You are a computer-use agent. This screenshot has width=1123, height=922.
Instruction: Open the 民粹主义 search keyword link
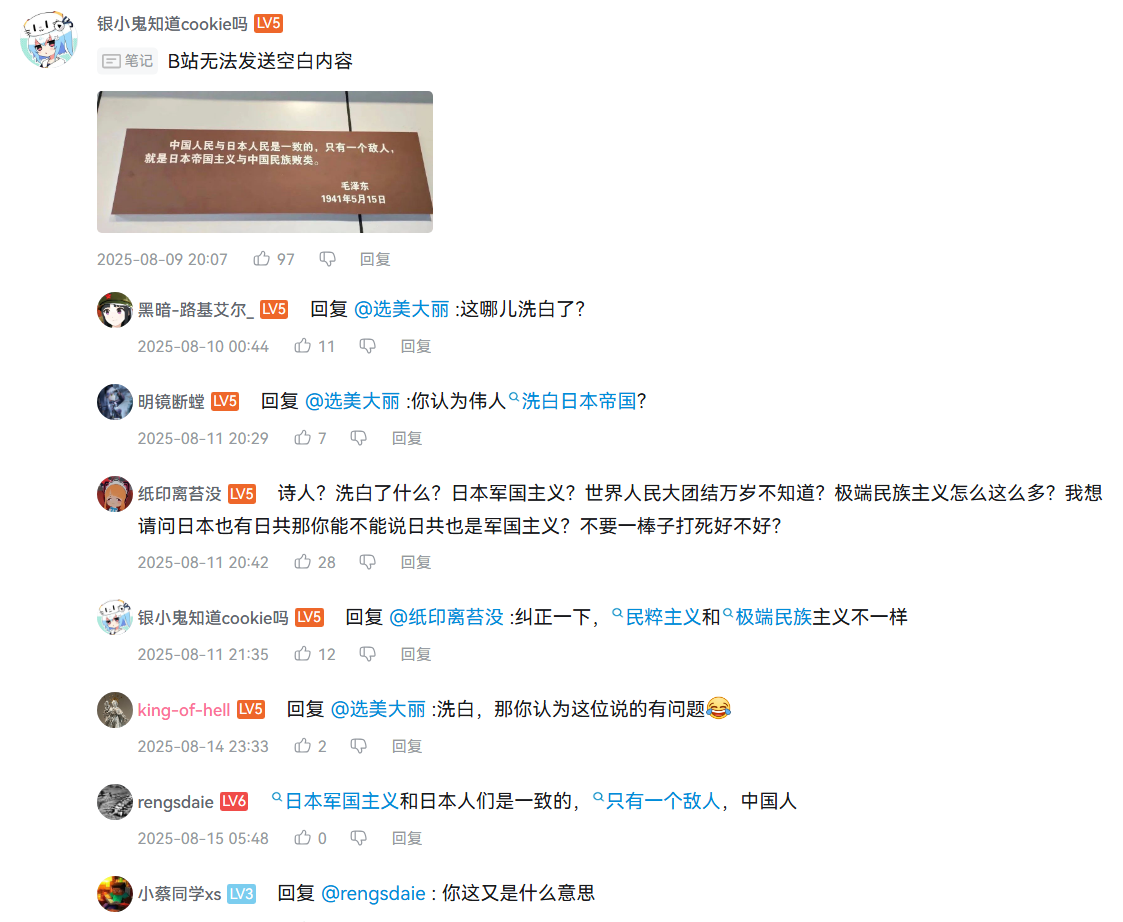656,617
